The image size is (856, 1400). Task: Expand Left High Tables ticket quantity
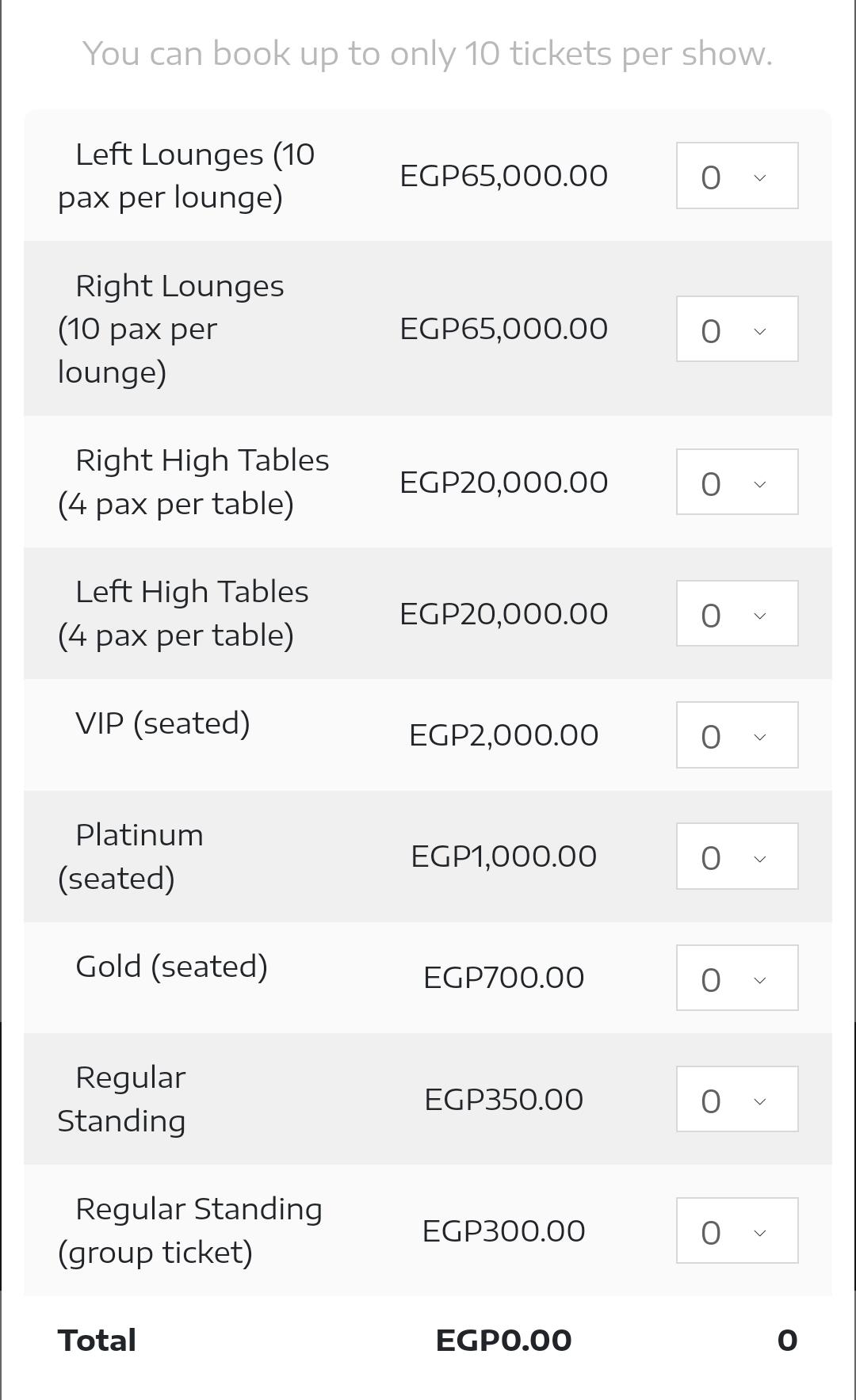tap(736, 613)
